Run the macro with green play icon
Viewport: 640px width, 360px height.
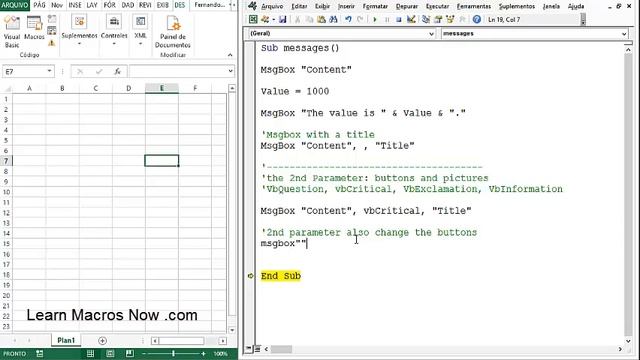[x=375, y=19]
